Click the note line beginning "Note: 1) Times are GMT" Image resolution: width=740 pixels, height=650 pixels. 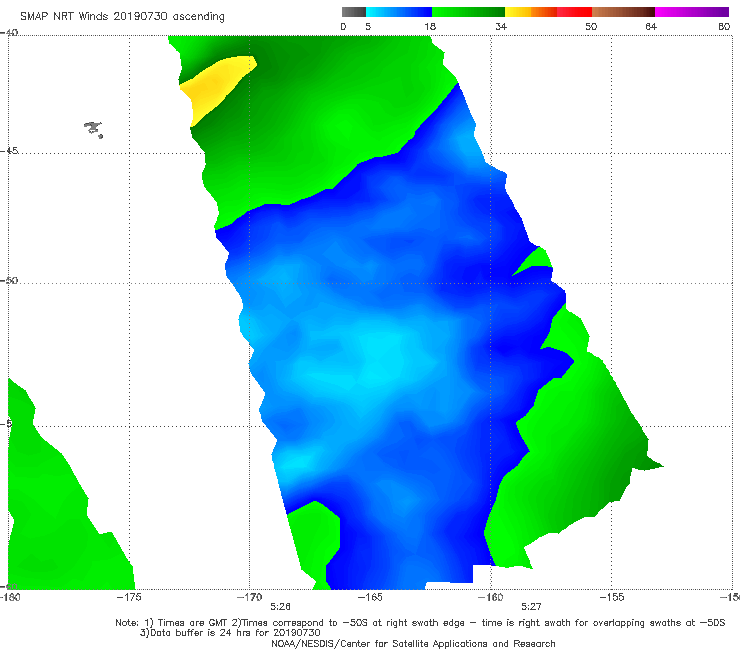(420, 623)
